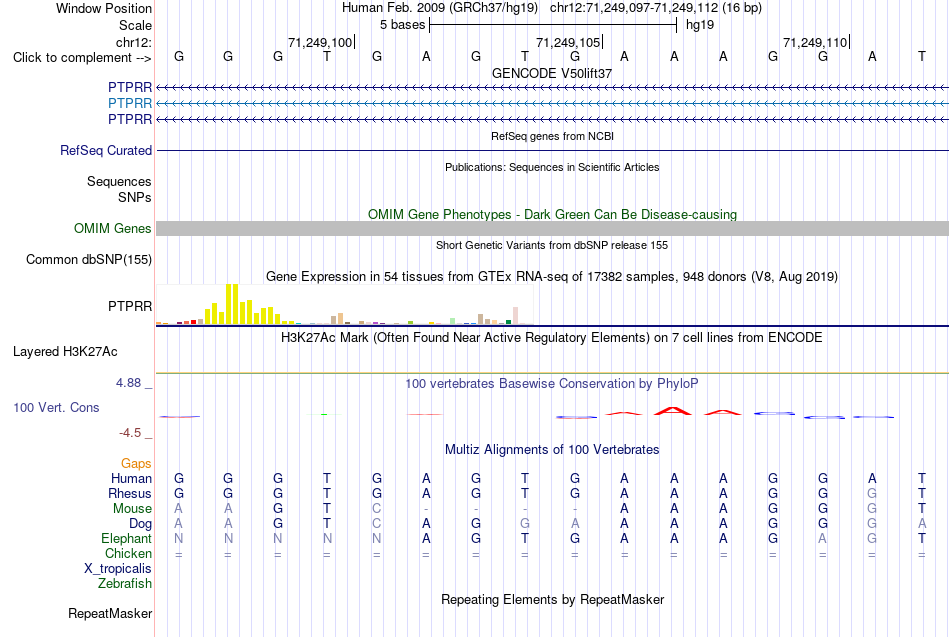
Task: Click the Layered H3K27Ac label
Action: pos(65,352)
